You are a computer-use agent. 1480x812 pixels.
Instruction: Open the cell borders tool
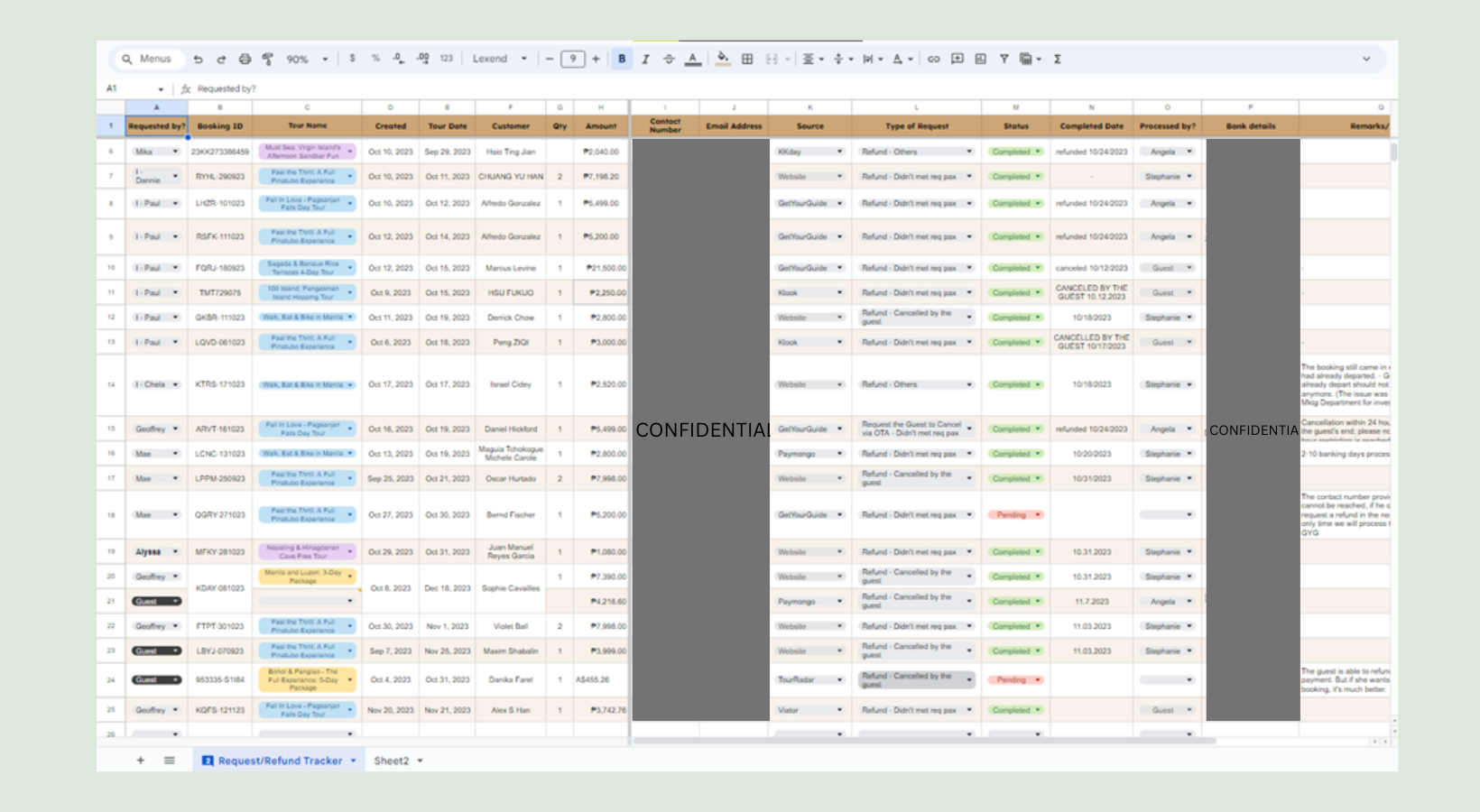point(747,59)
